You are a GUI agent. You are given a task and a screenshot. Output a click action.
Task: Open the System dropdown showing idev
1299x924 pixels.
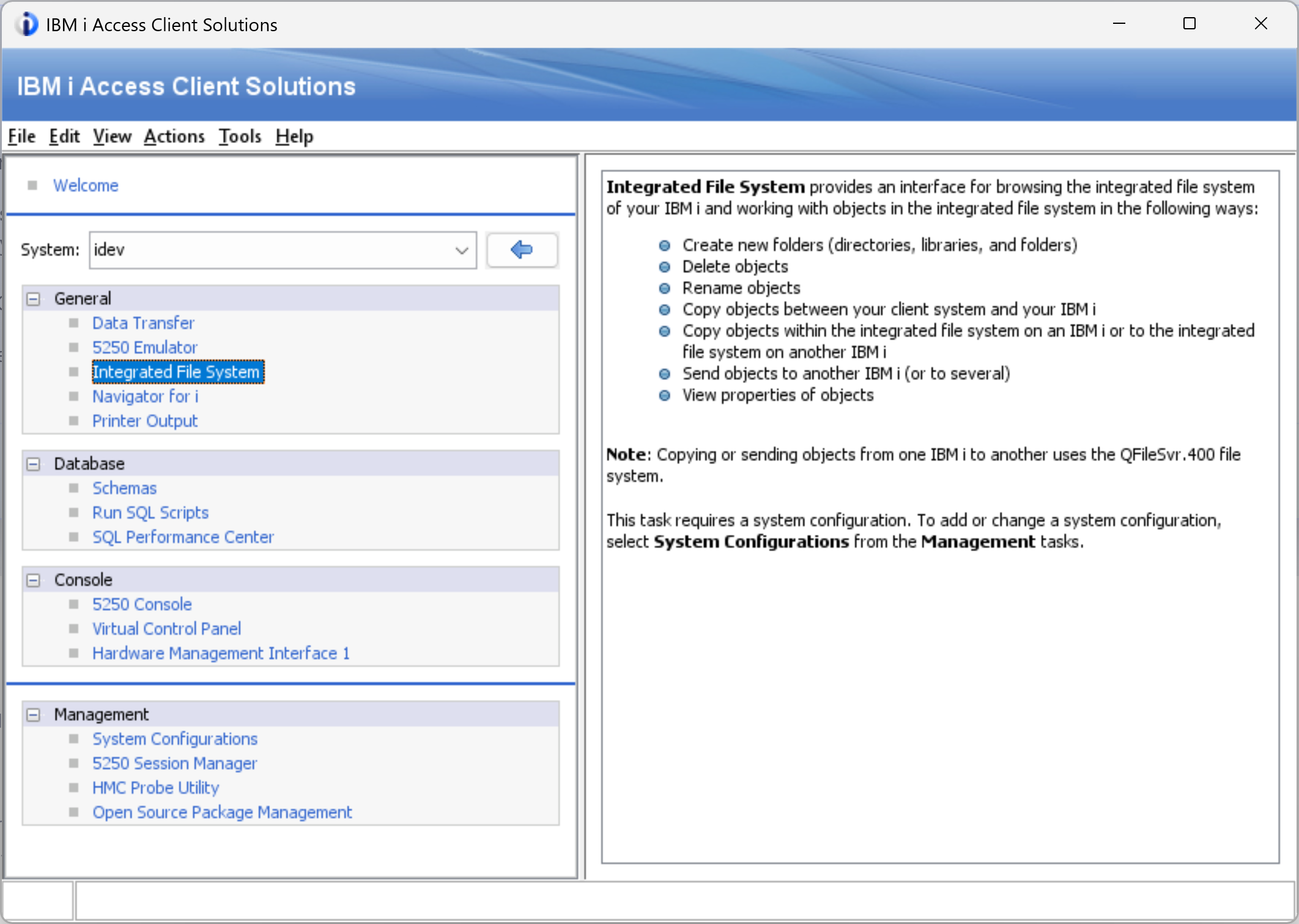click(x=283, y=249)
